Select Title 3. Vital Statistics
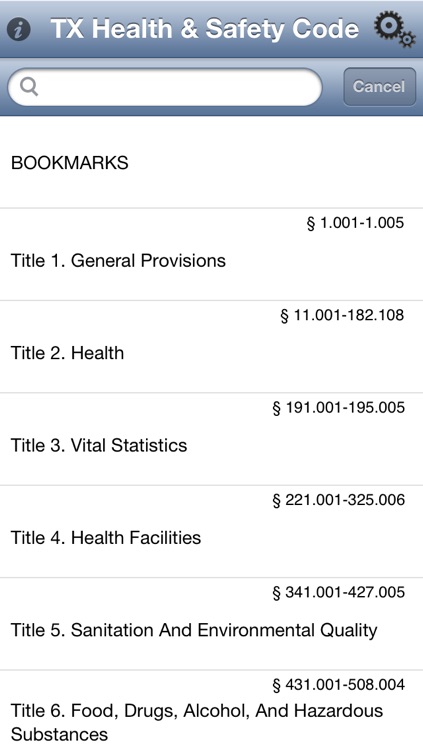 pyautogui.click(x=212, y=440)
